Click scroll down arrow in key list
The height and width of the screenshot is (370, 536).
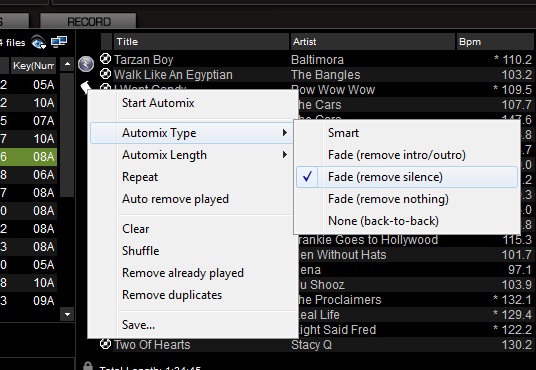[67, 314]
